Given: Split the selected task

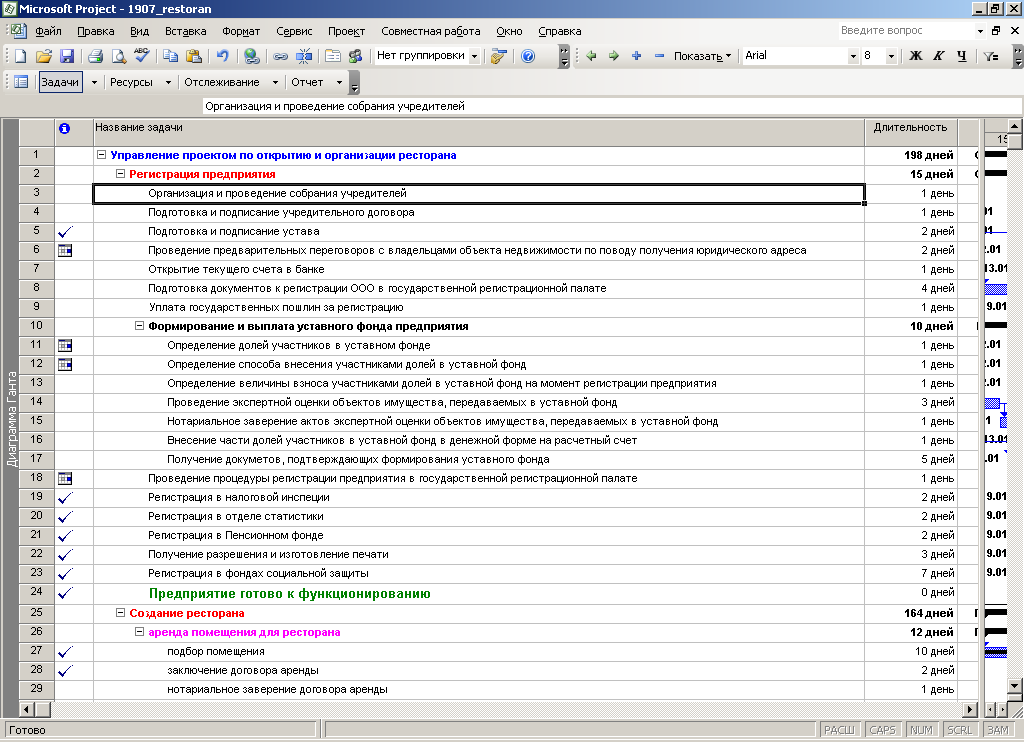Looking at the screenshot, I should pos(304,56).
